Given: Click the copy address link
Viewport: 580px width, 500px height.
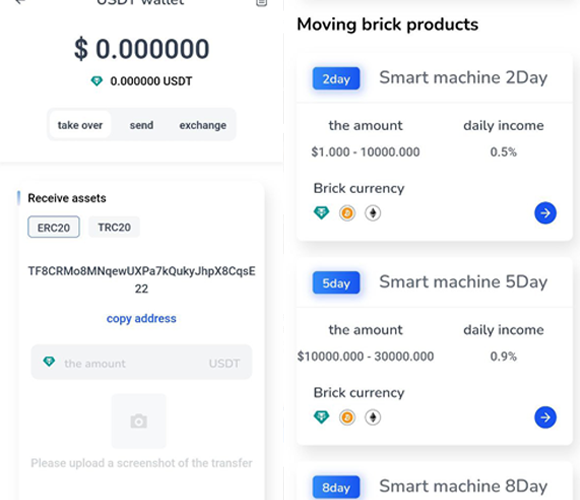Looking at the screenshot, I should tap(141, 318).
